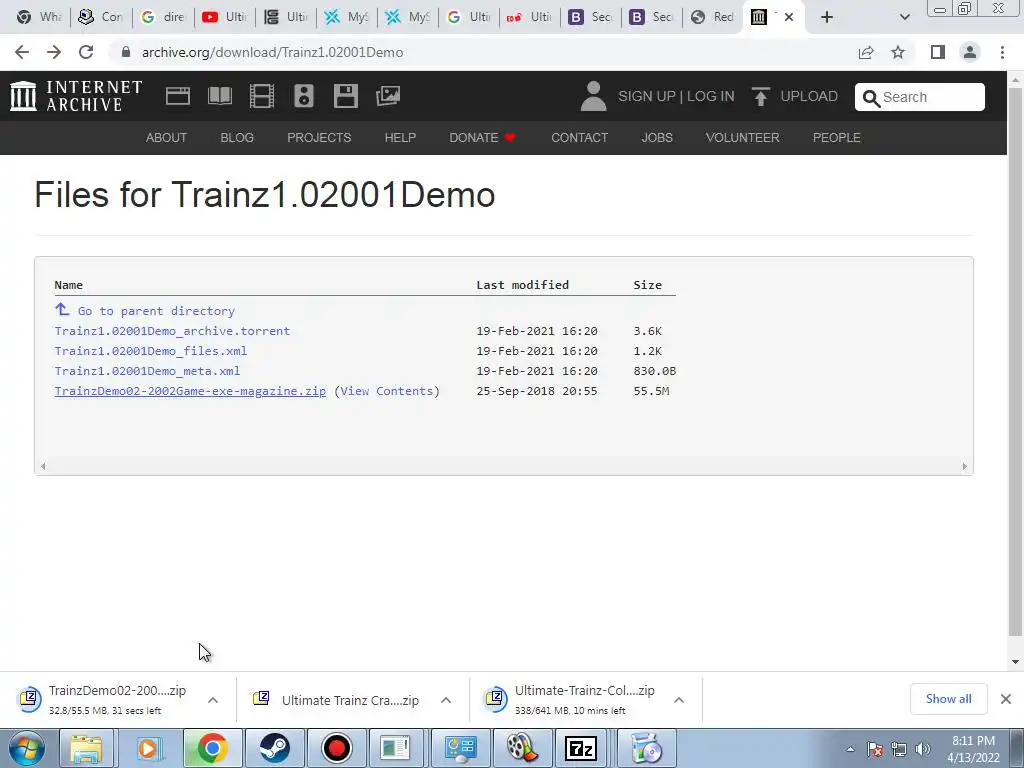1024x768 pixels.
Task: Open the Texts book icon
Action: 219,96
